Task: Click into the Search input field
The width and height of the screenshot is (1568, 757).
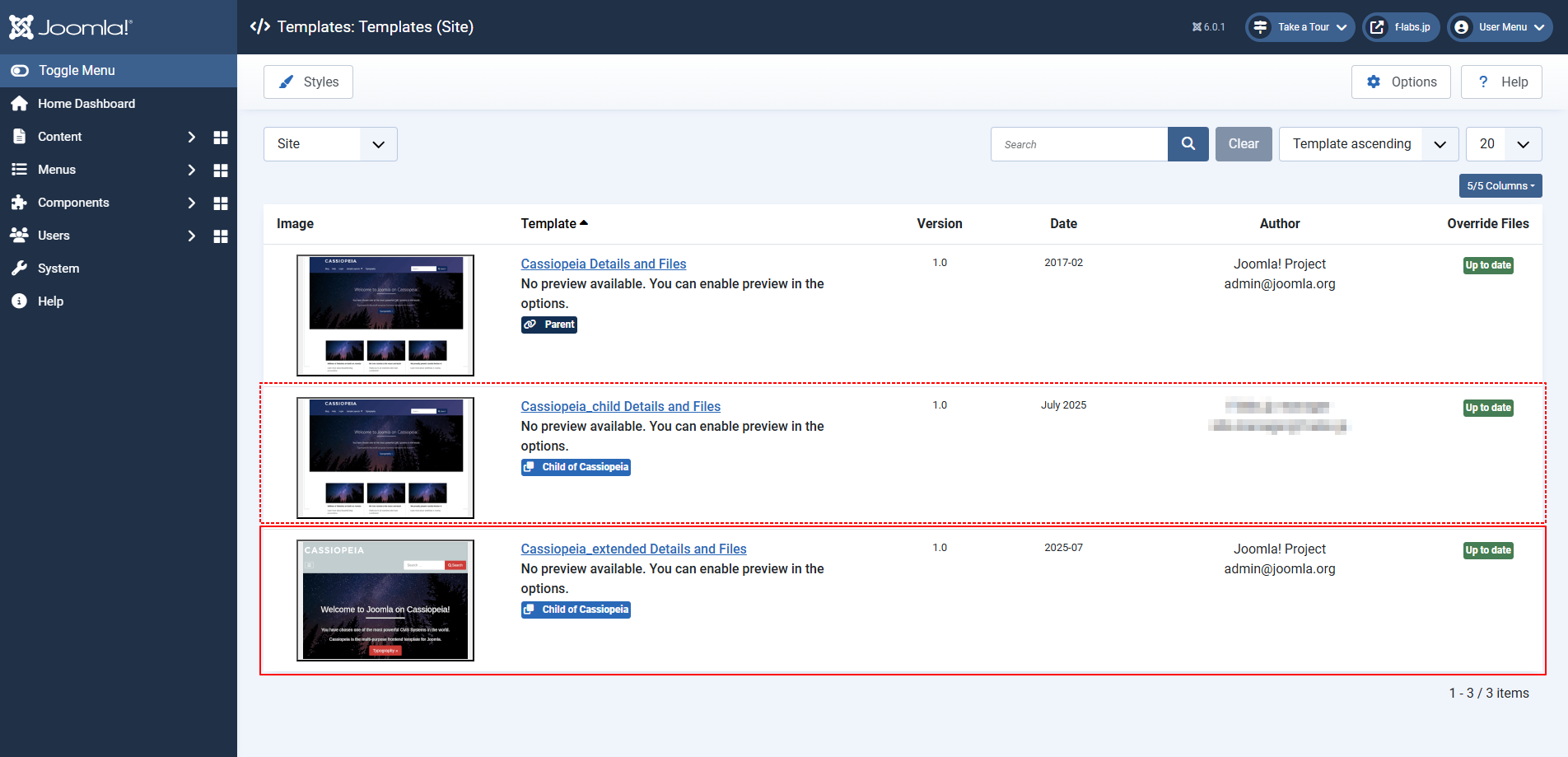Action: [x=1079, y=144]
